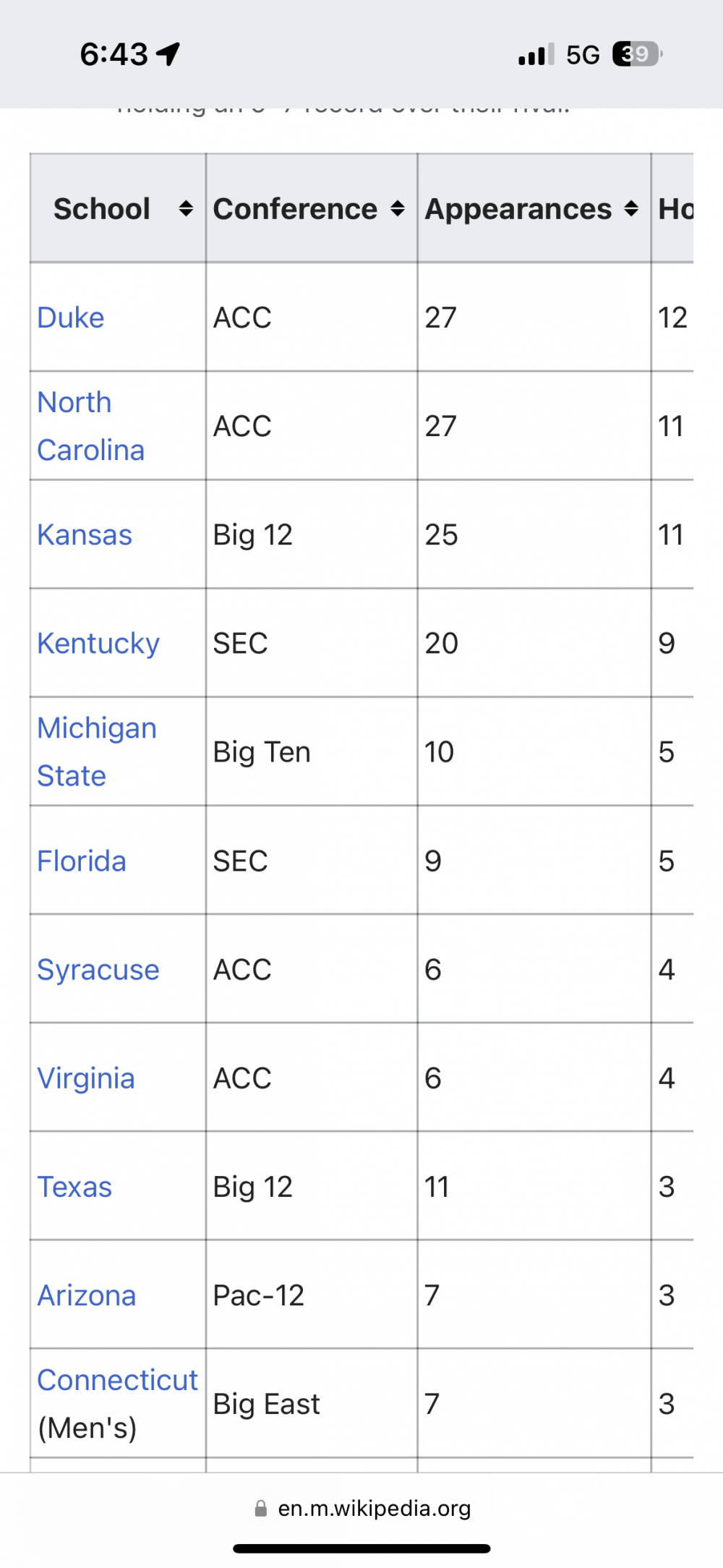
Task: Toggle the Appearances column sort arrows
Action: (x=631, y=209)
